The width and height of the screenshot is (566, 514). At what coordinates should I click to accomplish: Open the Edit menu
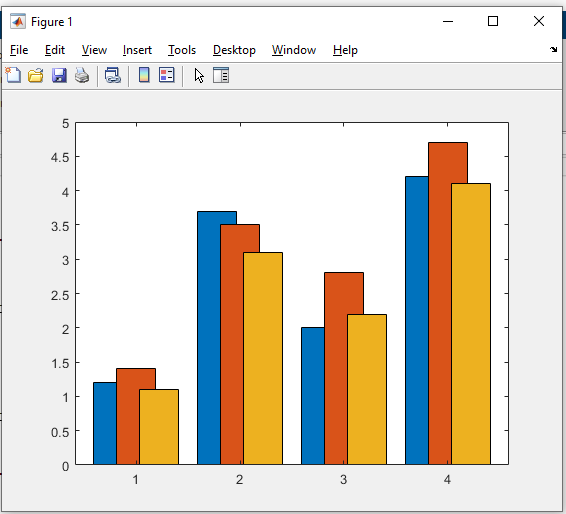tap(55, 50)
